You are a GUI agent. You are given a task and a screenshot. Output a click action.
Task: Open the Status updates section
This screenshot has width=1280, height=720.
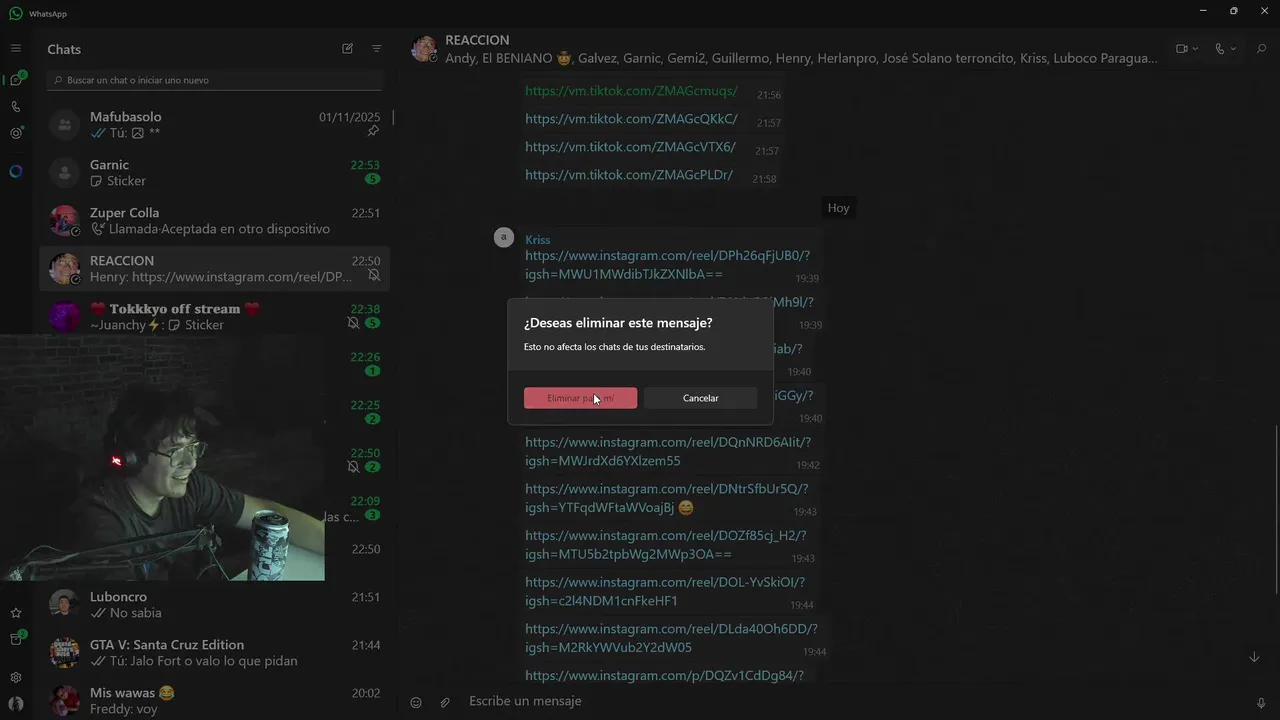(x=15, y=133)
